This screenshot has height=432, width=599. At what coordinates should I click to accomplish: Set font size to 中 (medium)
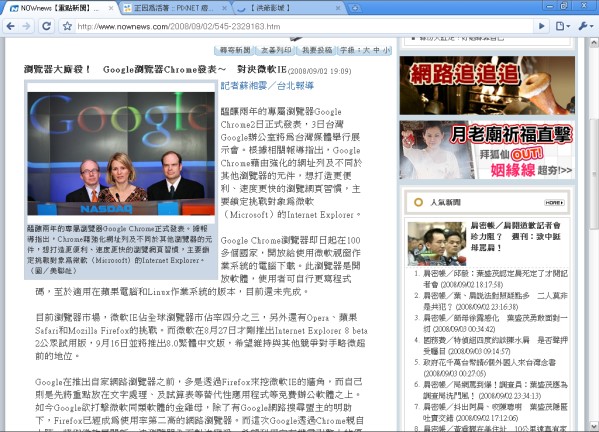[376, 50]
